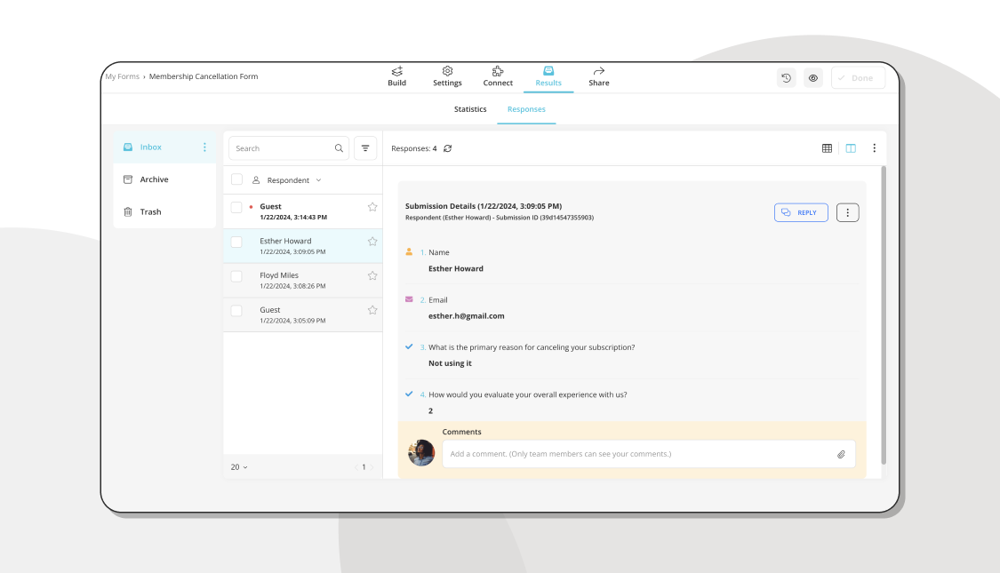Switch to table grid view

pyautogui.click(x=827, y=148)
